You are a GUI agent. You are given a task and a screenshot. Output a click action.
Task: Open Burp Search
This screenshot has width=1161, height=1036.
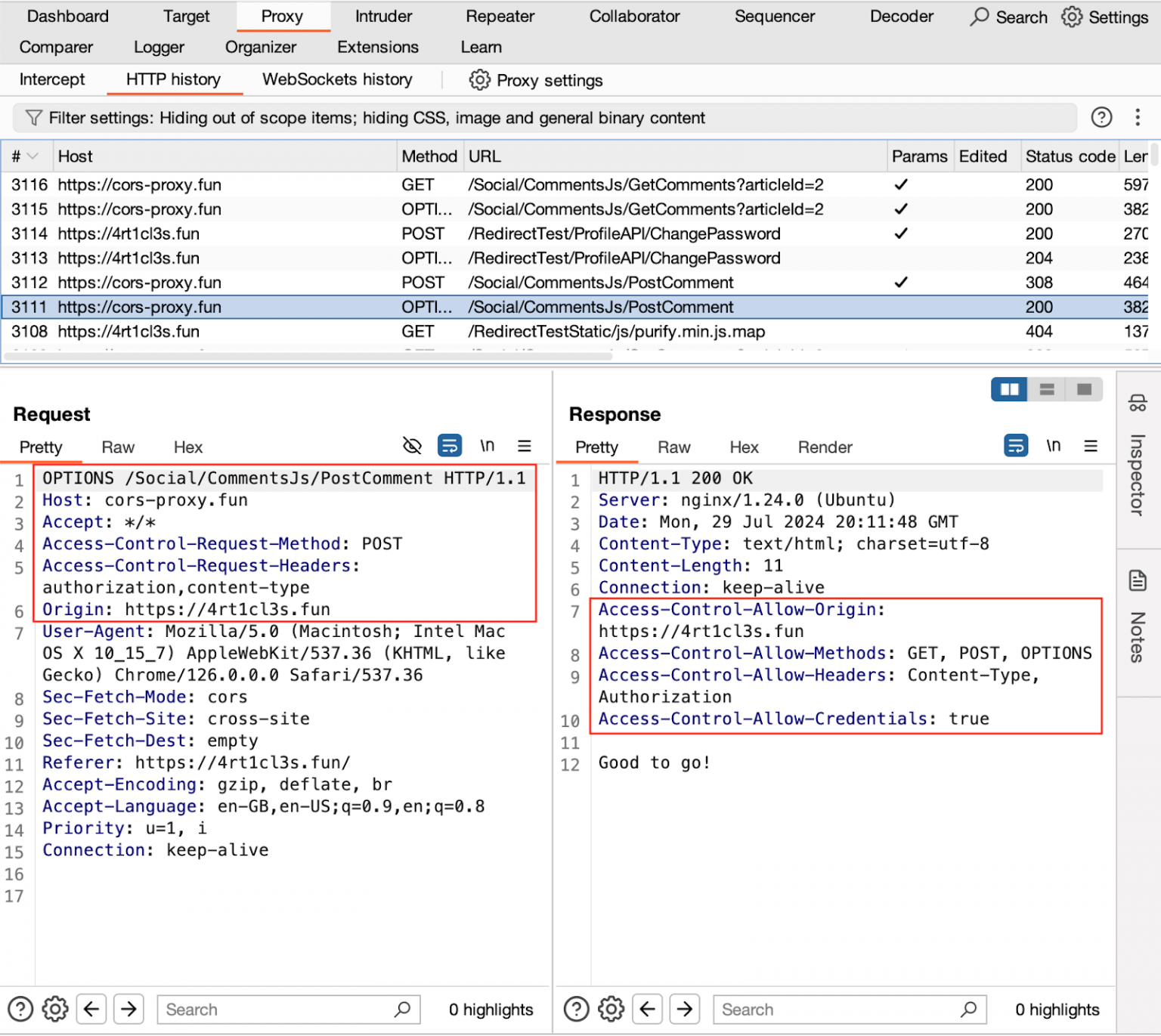click(x=1008, y=17)
